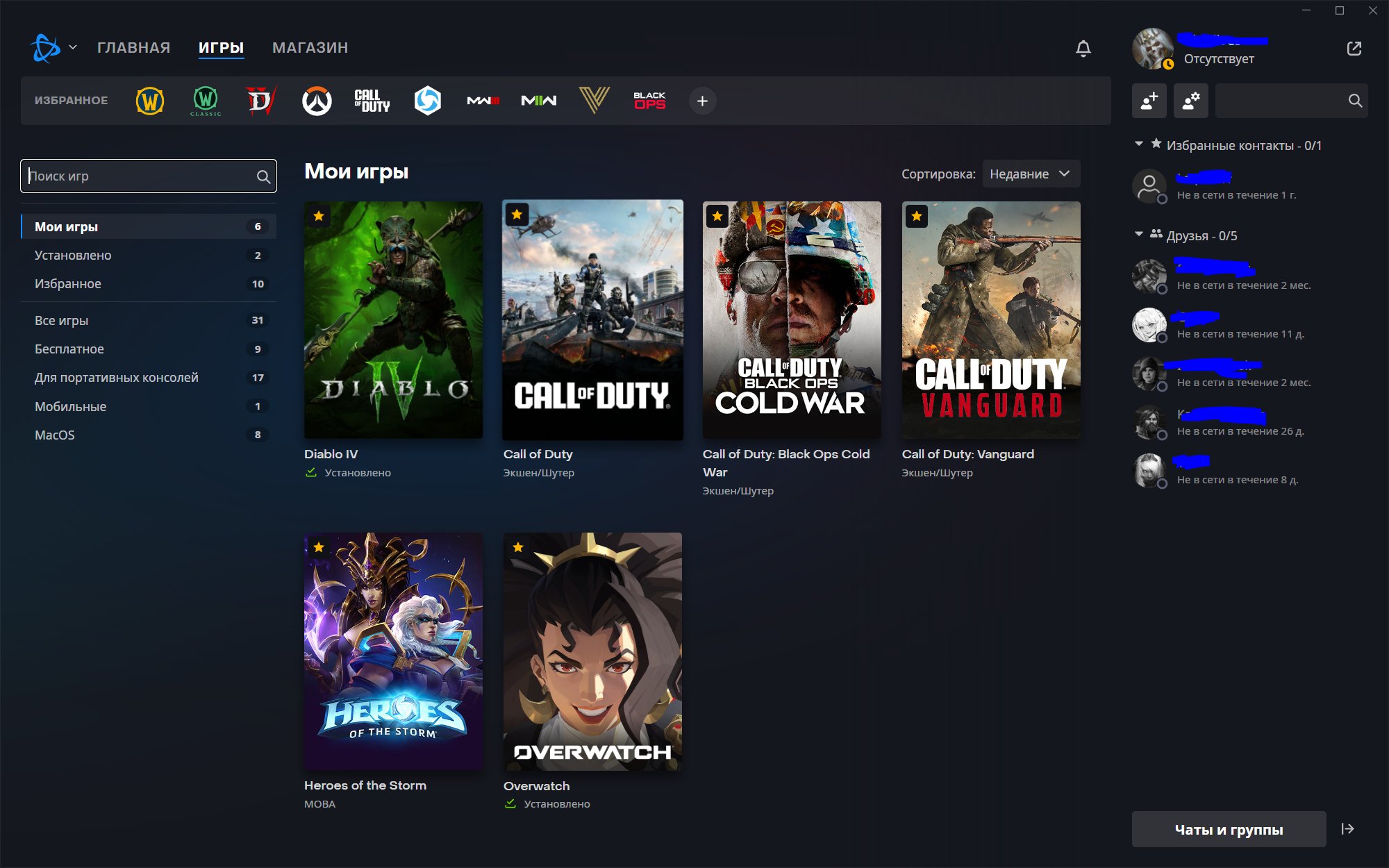
Task: Open friend settings icon with gear
Action: 1191,101
